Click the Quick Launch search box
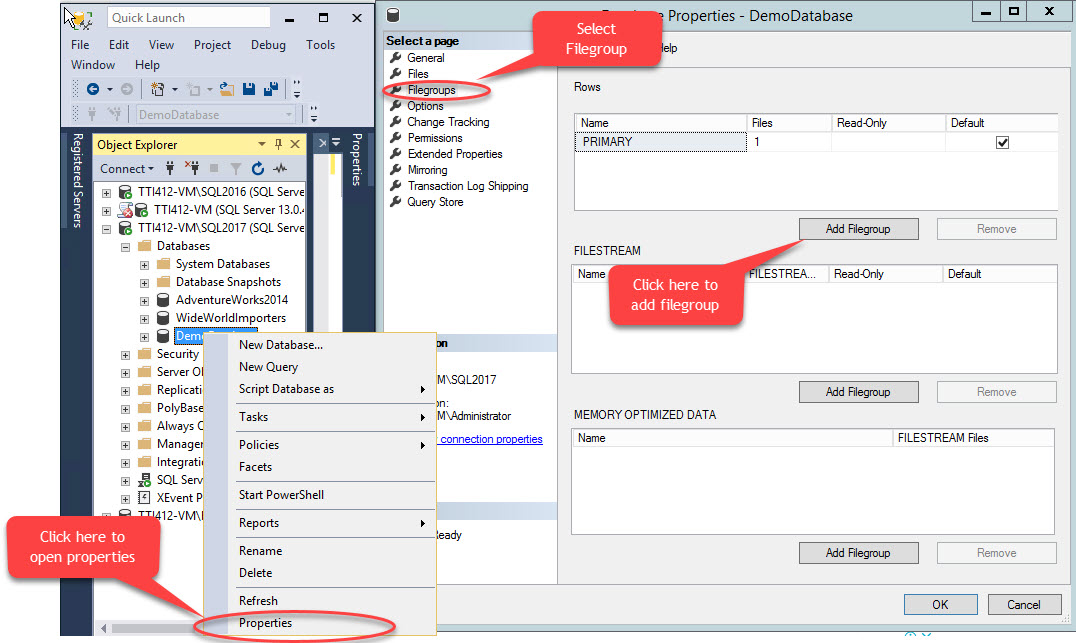1076x643 pixels. coord(188,18)
